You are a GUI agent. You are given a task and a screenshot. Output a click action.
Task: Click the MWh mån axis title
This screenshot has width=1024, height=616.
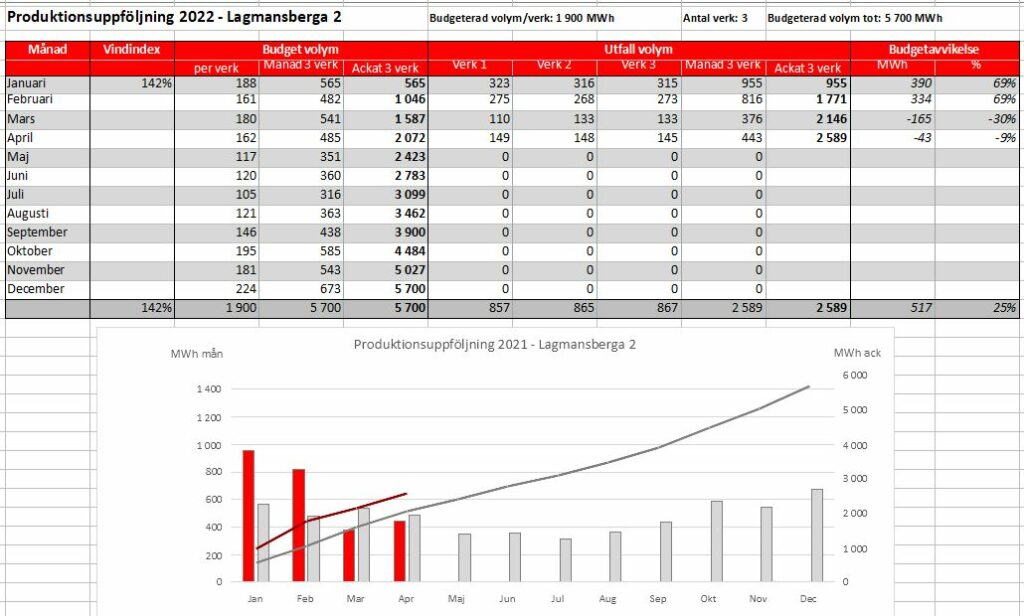[x=197, y=354]
